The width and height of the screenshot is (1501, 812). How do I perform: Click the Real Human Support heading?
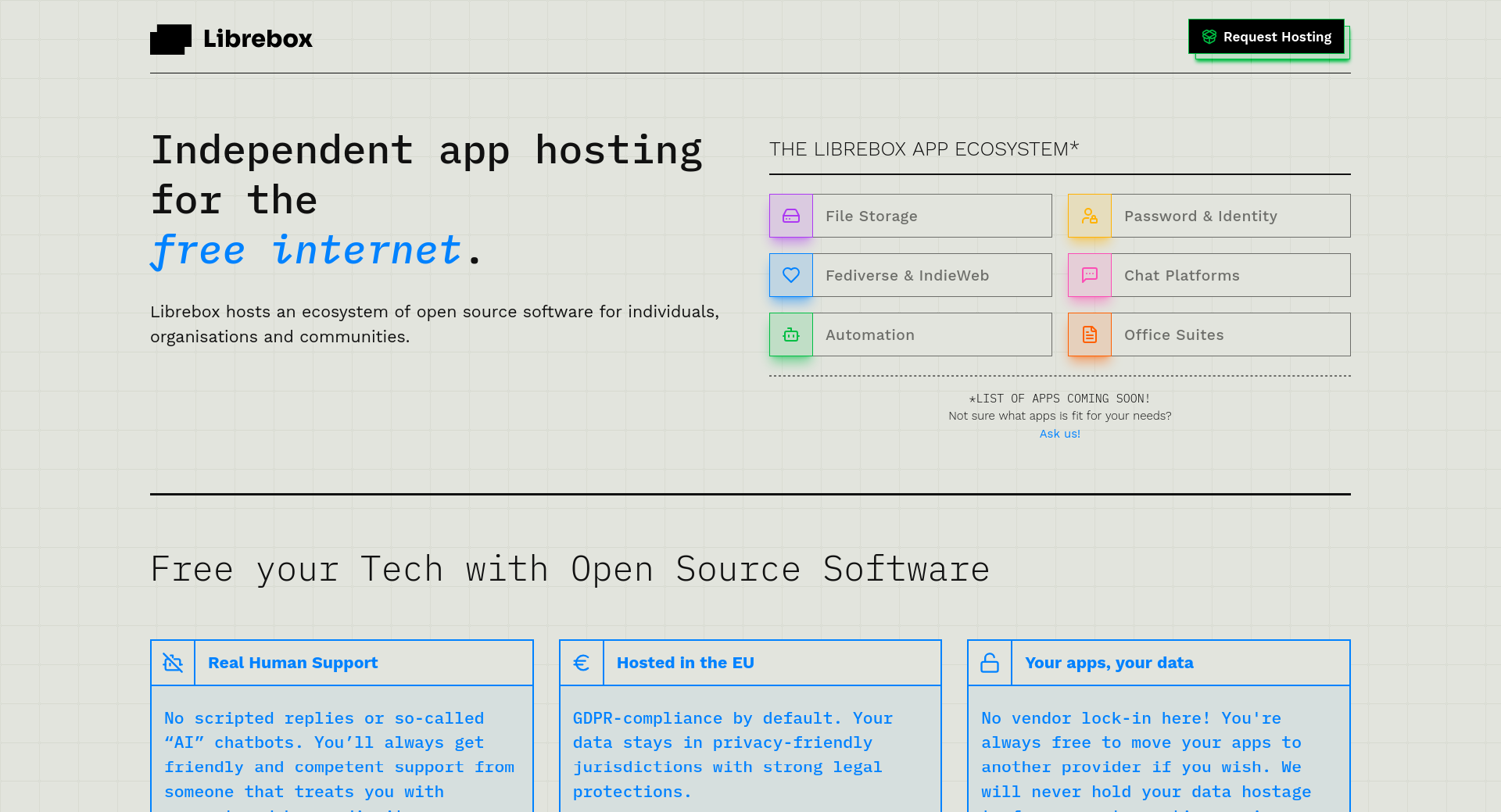293,663
